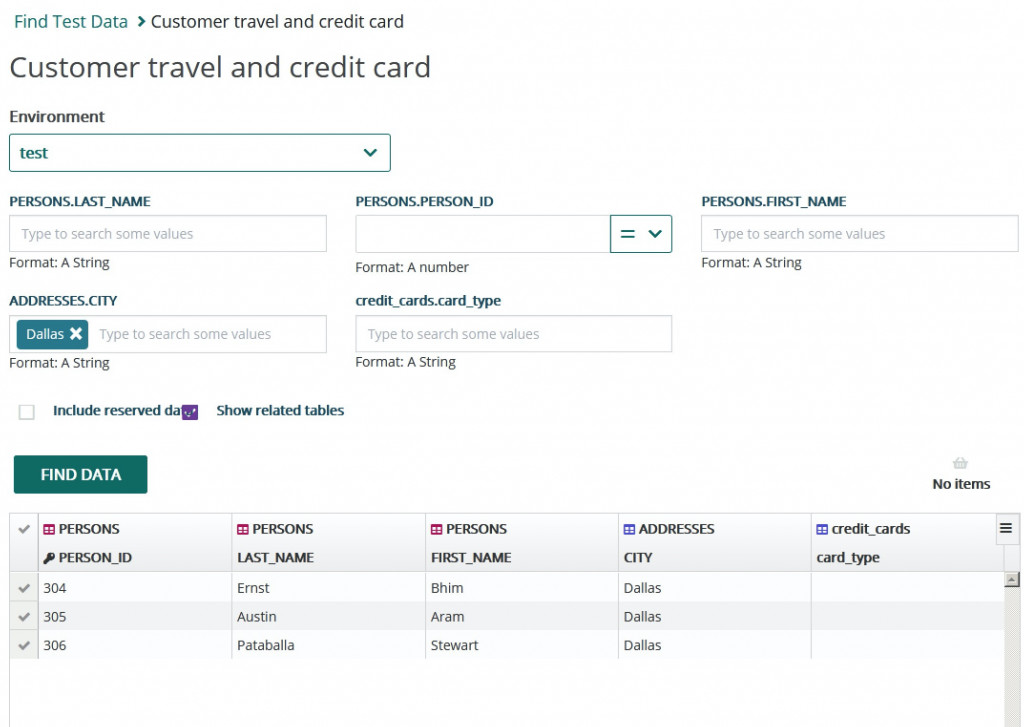
Task: Click the PERSON_ID key icon
Action: pos(49,558)
